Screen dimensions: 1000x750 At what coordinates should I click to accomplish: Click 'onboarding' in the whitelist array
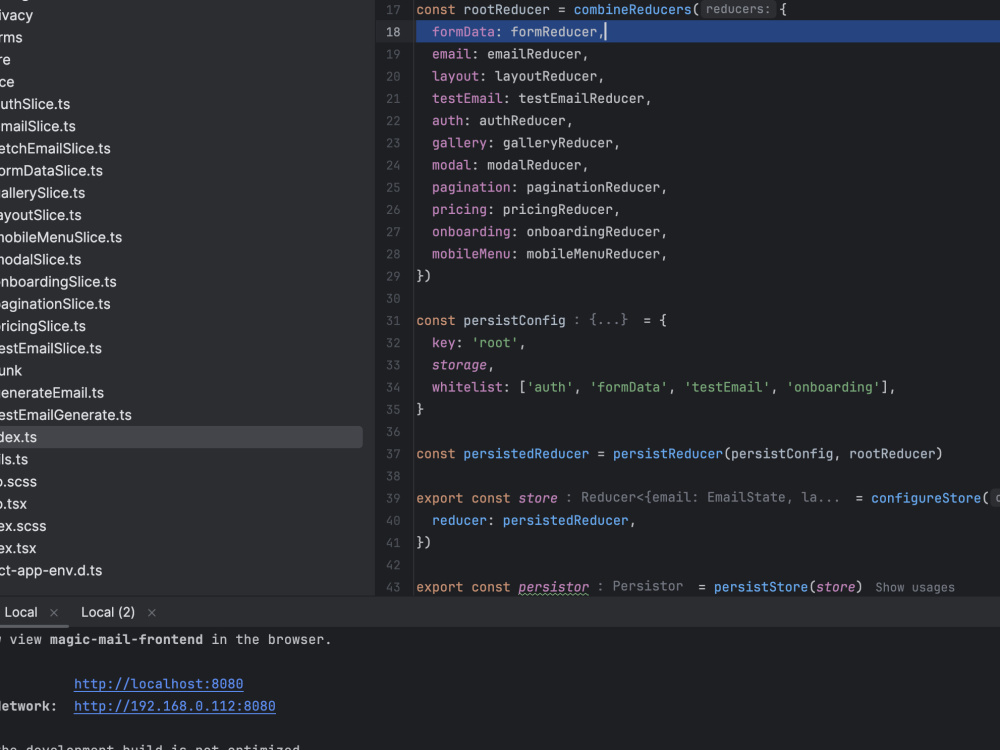(x=833, y=387)
